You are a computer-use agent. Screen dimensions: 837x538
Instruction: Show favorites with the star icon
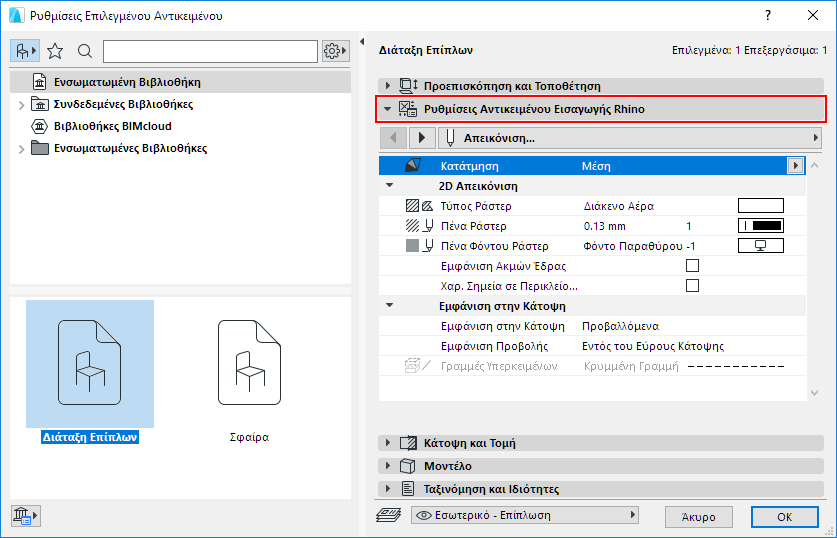pyautogui.click(x=55, y=51)
